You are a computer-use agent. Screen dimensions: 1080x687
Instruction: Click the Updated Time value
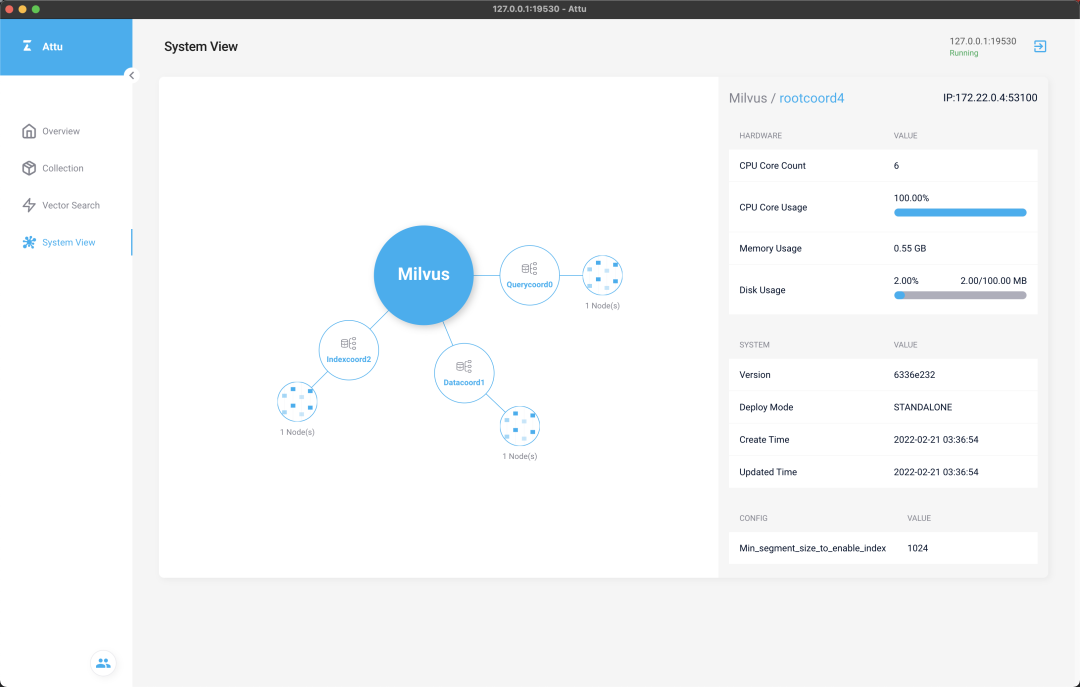pyautogui.click(x=936, y=472)
